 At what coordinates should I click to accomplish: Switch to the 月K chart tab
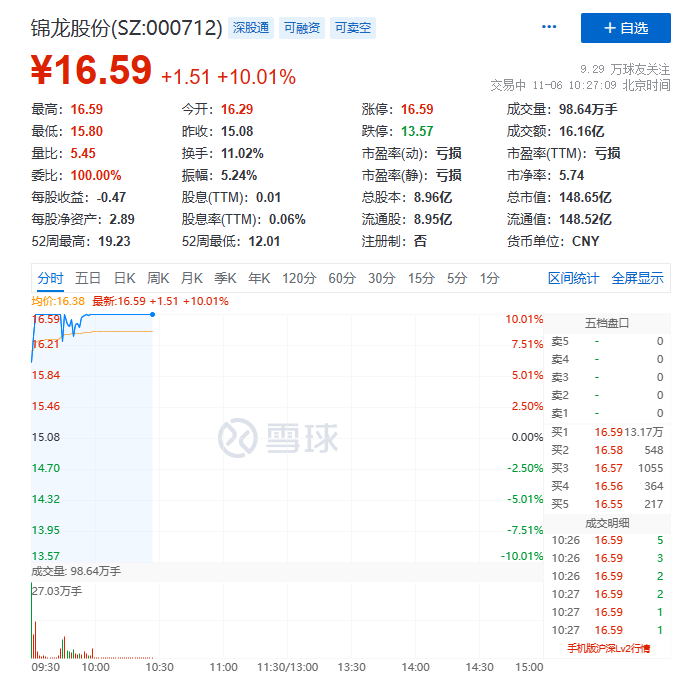pyautogui.click(x=192, y=278)
